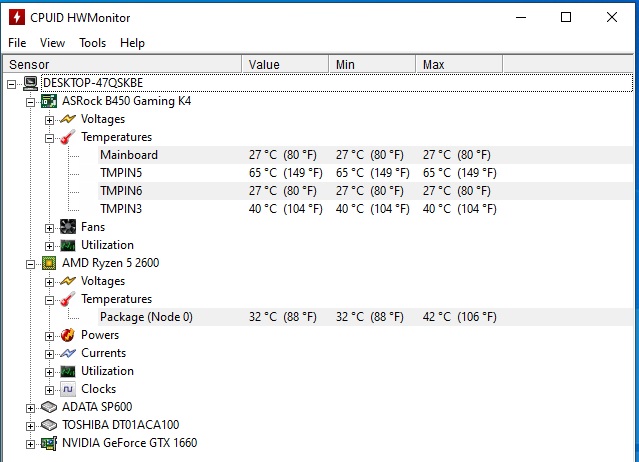This screenshot has height=462, width=639.
Task: Click the Min column header
Action: [x=372, y=64]
